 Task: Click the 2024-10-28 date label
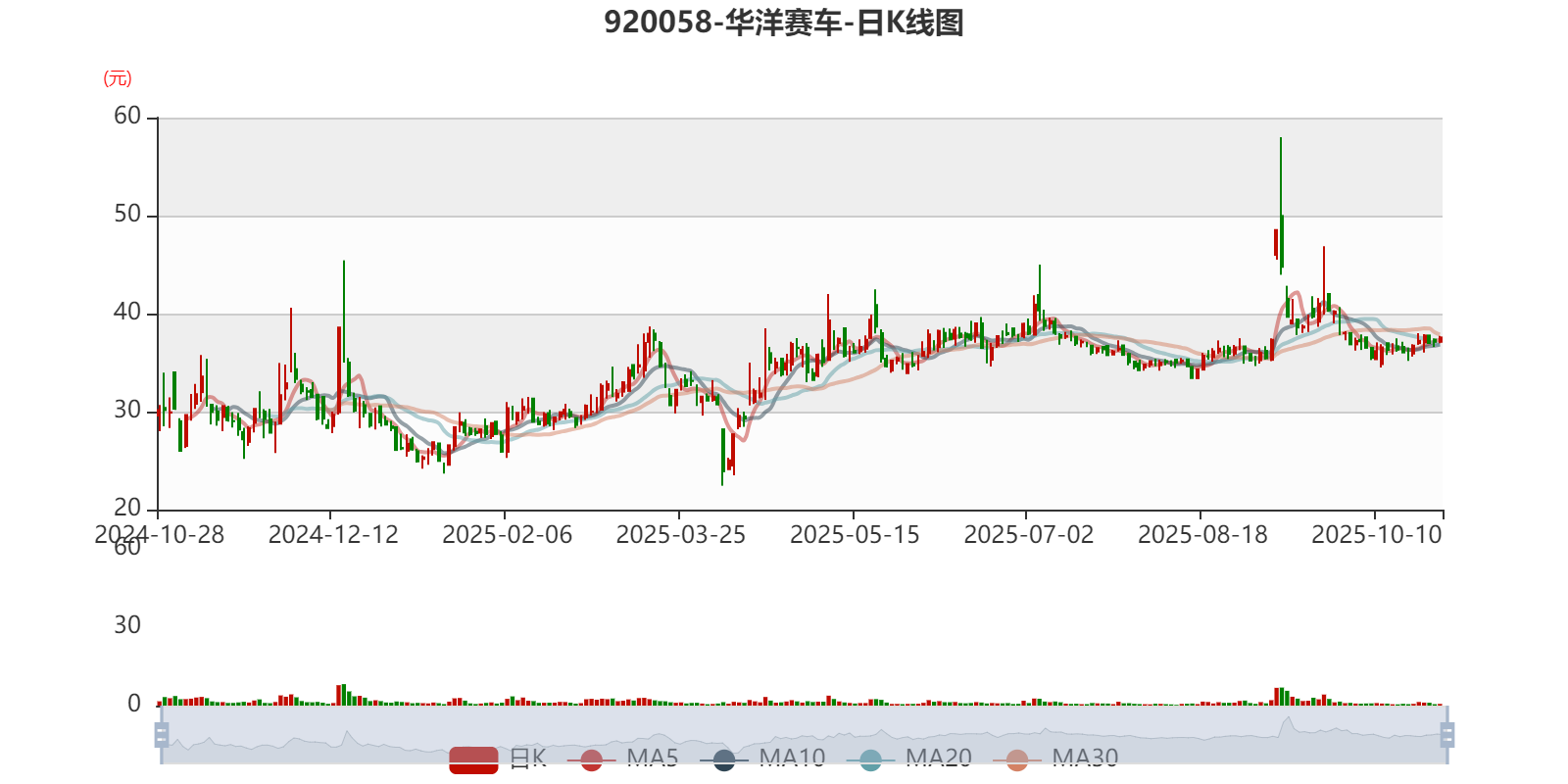pos(159,535)
